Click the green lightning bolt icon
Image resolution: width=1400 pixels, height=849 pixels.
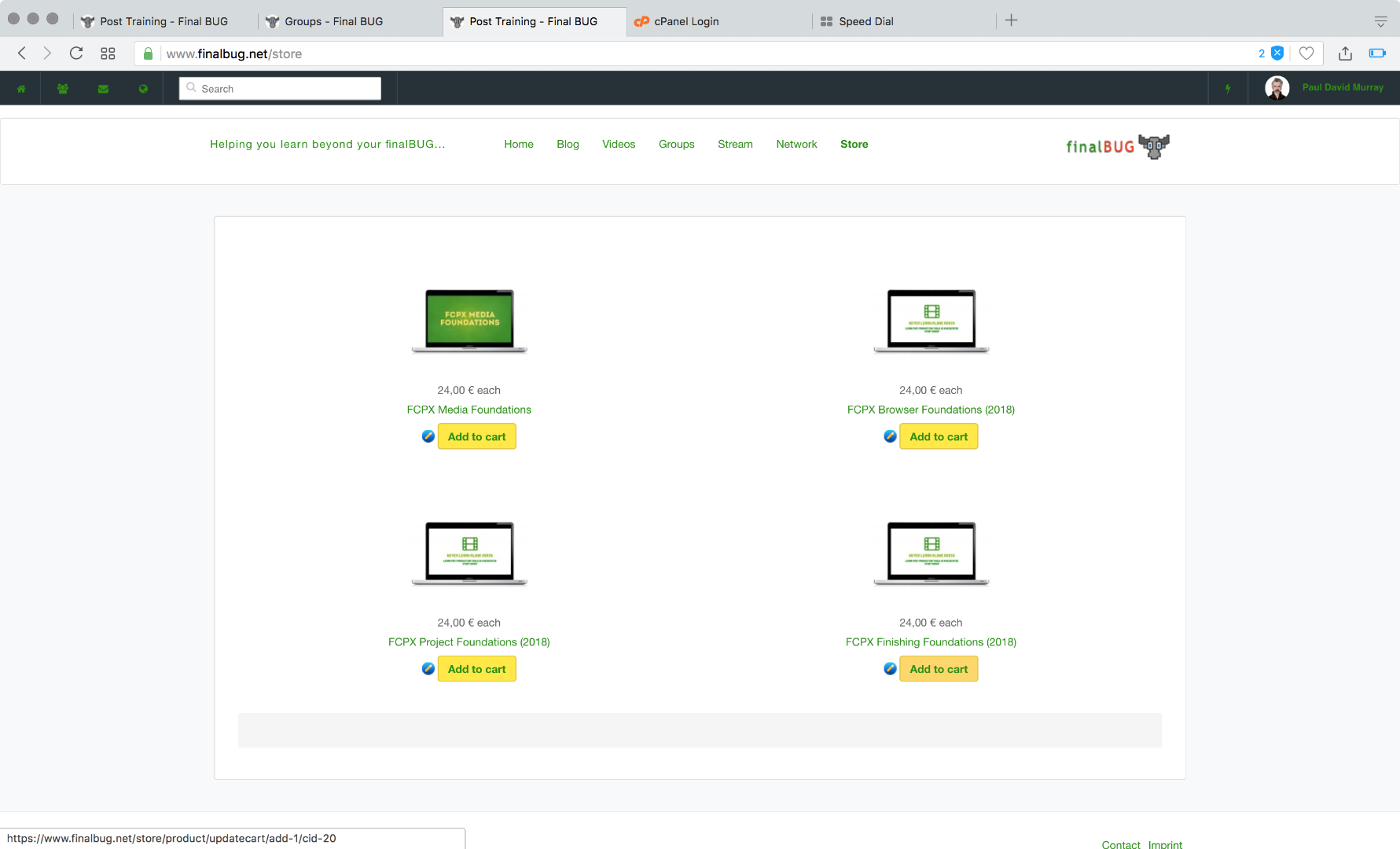(1228, 89)
